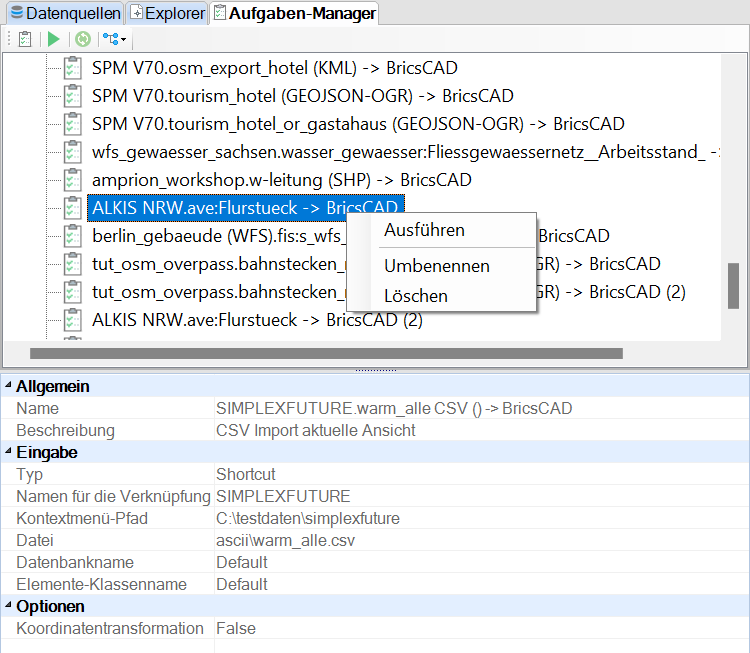750x653 pixels.
Task: Select highlighted ALKIS NRW.ave:Flurstueck -> BricsCAD task
Action: (x=245, y=208)
